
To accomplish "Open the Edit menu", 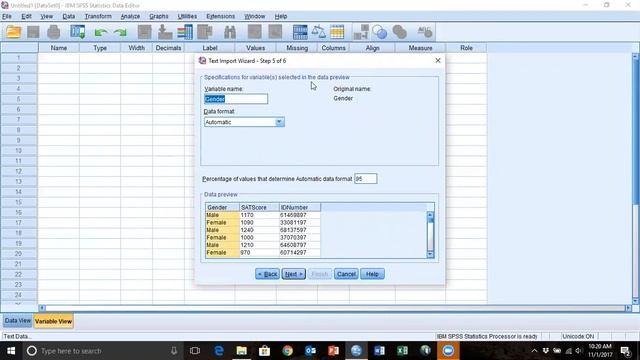I will point(26,16).
